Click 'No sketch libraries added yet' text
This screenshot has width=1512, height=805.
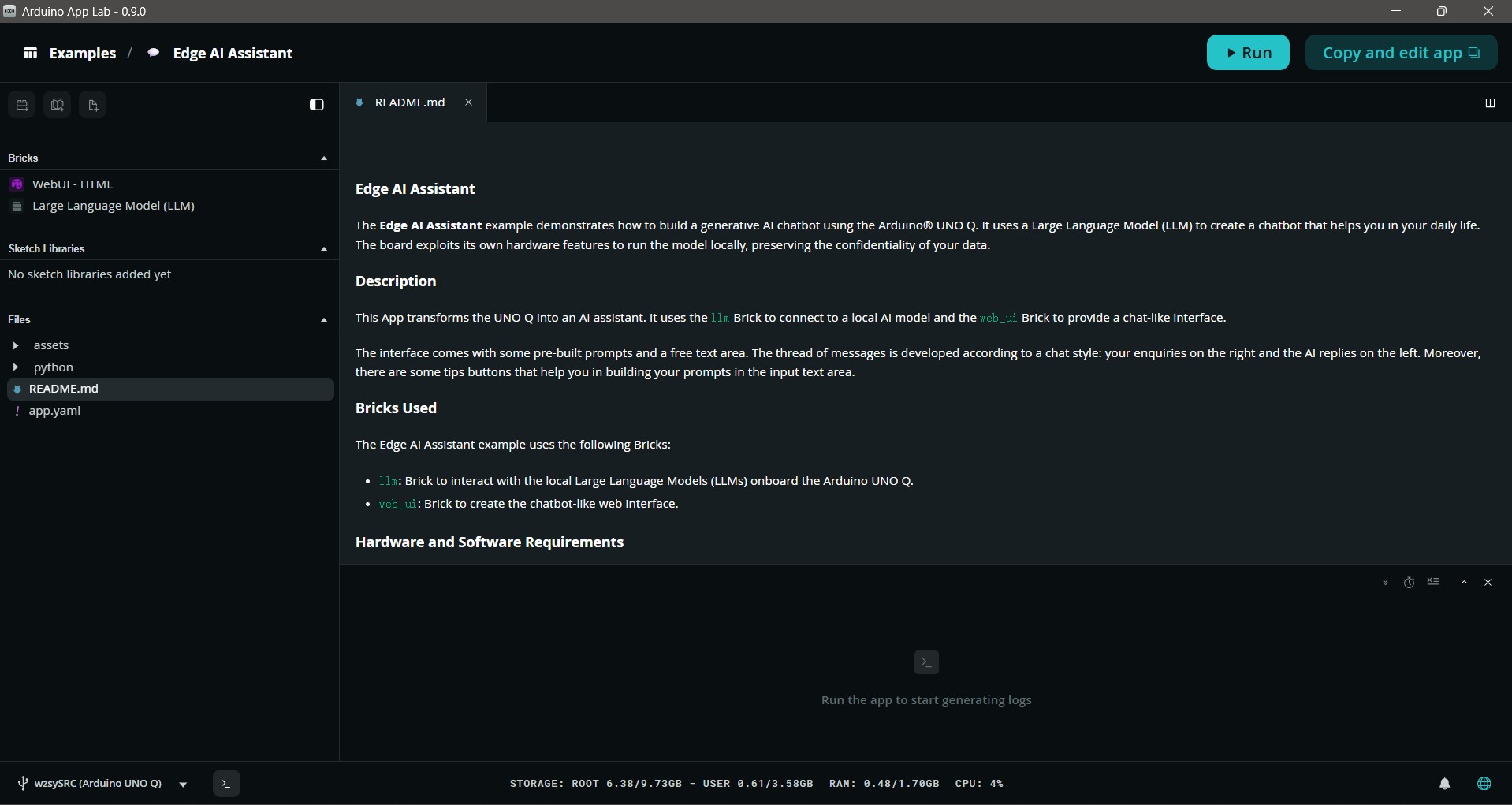point(90,274)
